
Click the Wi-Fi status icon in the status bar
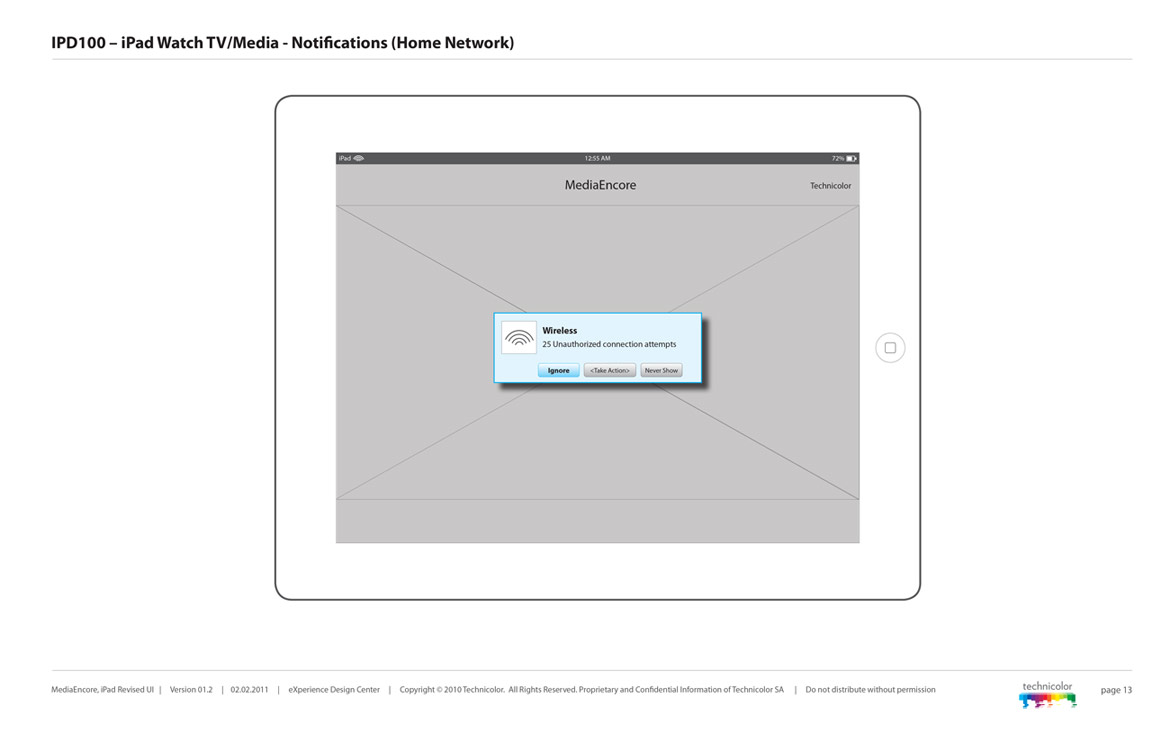(x=359, y=158)
